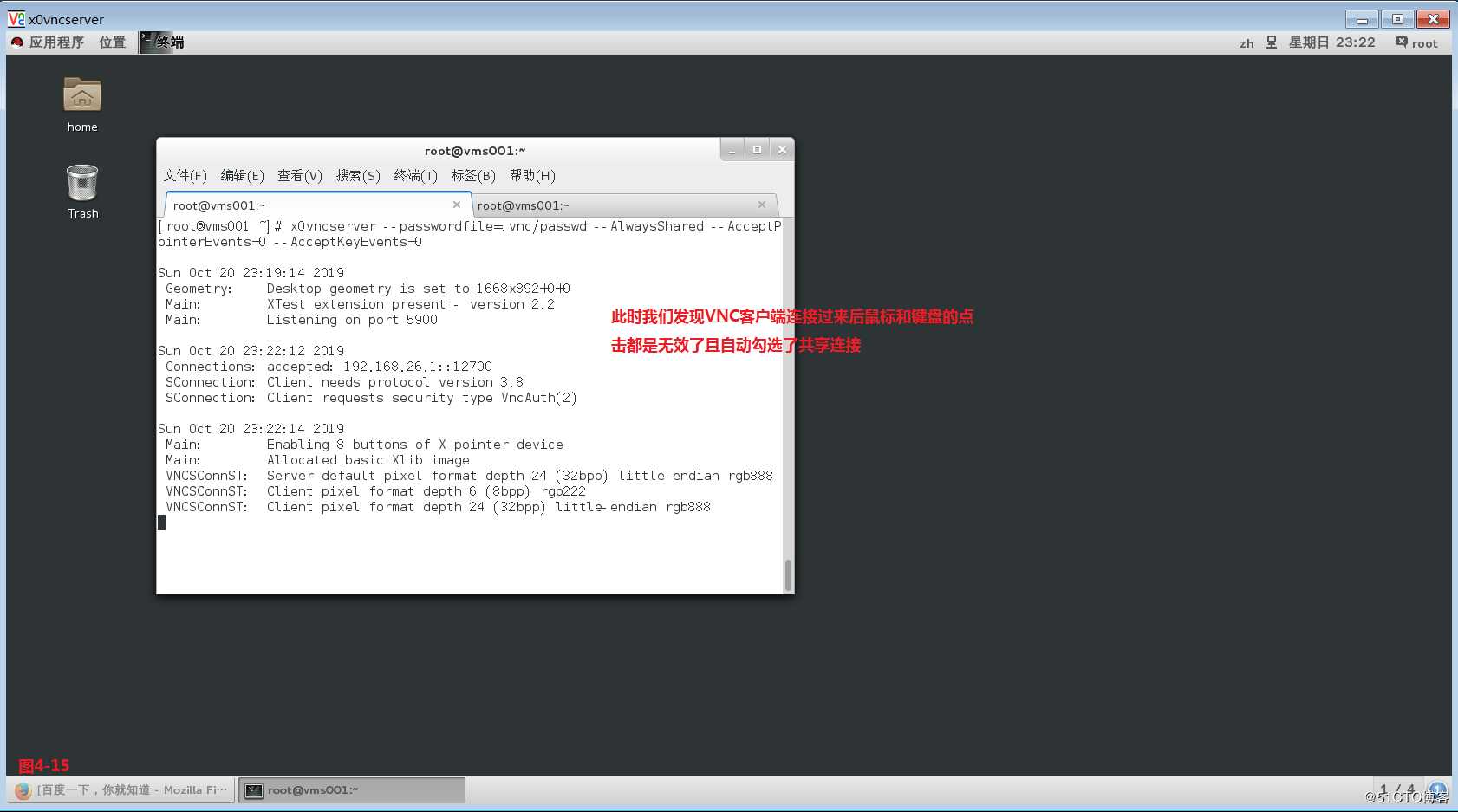
Task: Close the root@vms001:~ terminal window
Action: (782, 150)
